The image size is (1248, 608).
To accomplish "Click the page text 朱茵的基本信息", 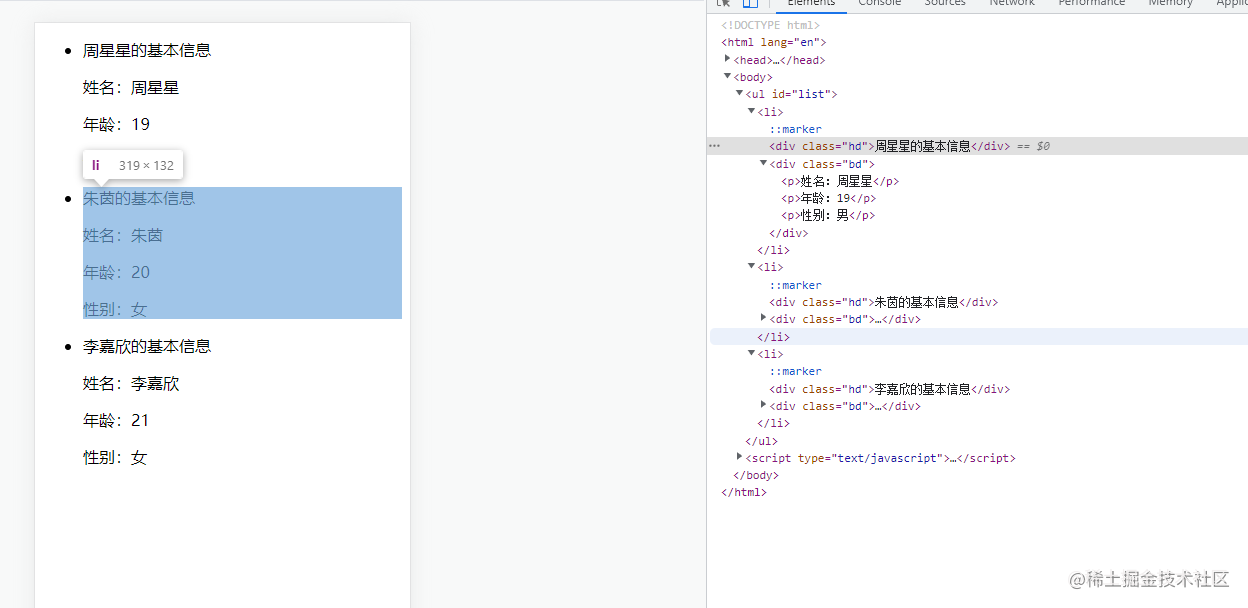I will (139, 198).
